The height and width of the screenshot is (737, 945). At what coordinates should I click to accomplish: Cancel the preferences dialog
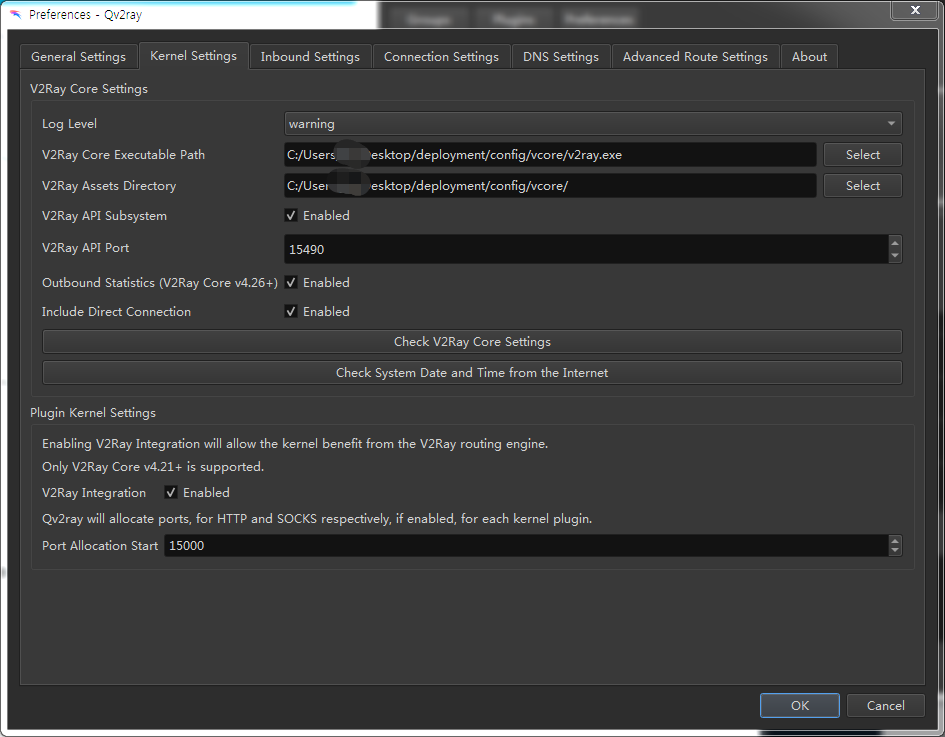pos(885,705)
